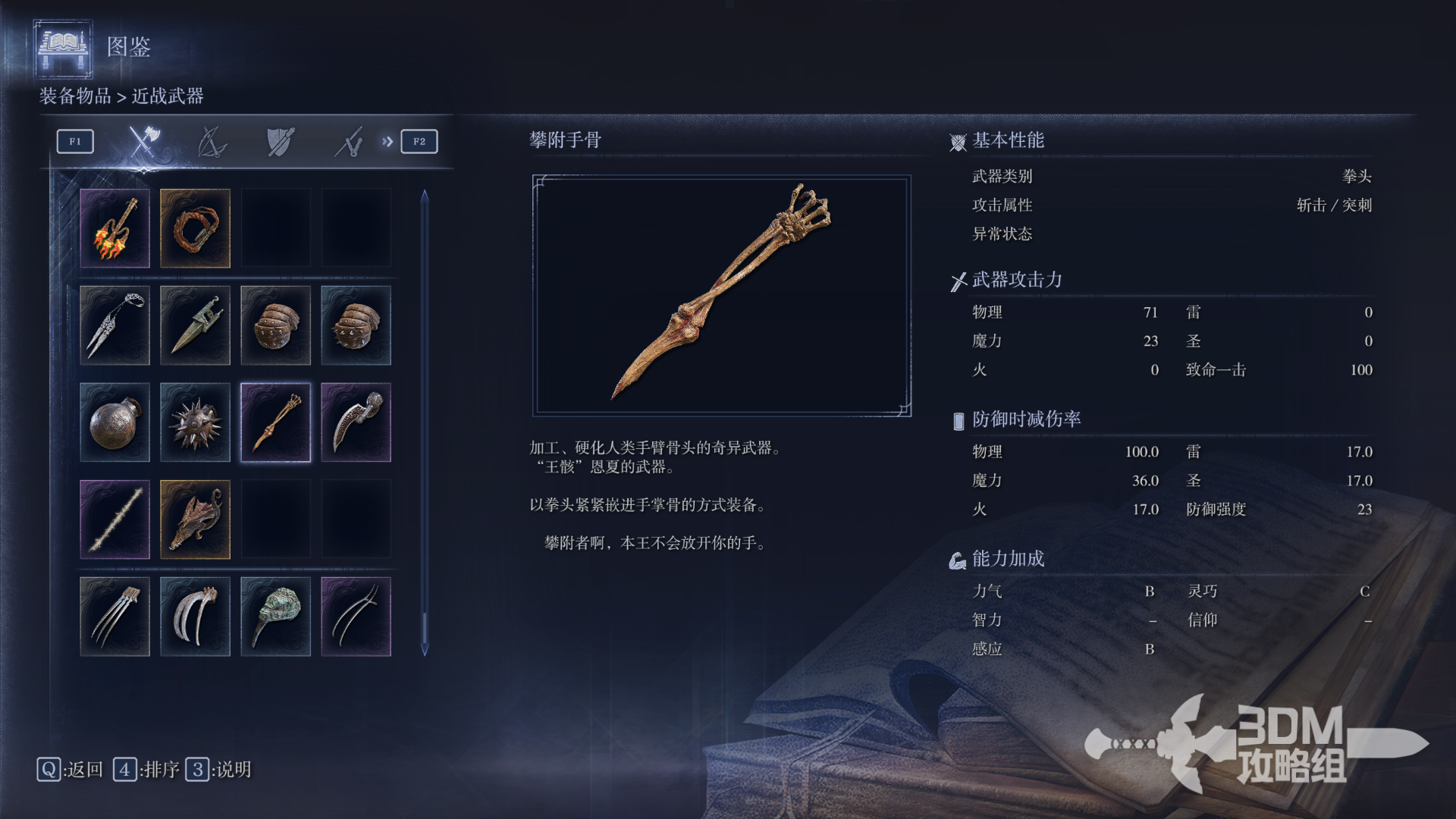Go to next category with F2
Image resolution: width=1456 pixels, height=819 pixels.
click(x=419, y=141)
